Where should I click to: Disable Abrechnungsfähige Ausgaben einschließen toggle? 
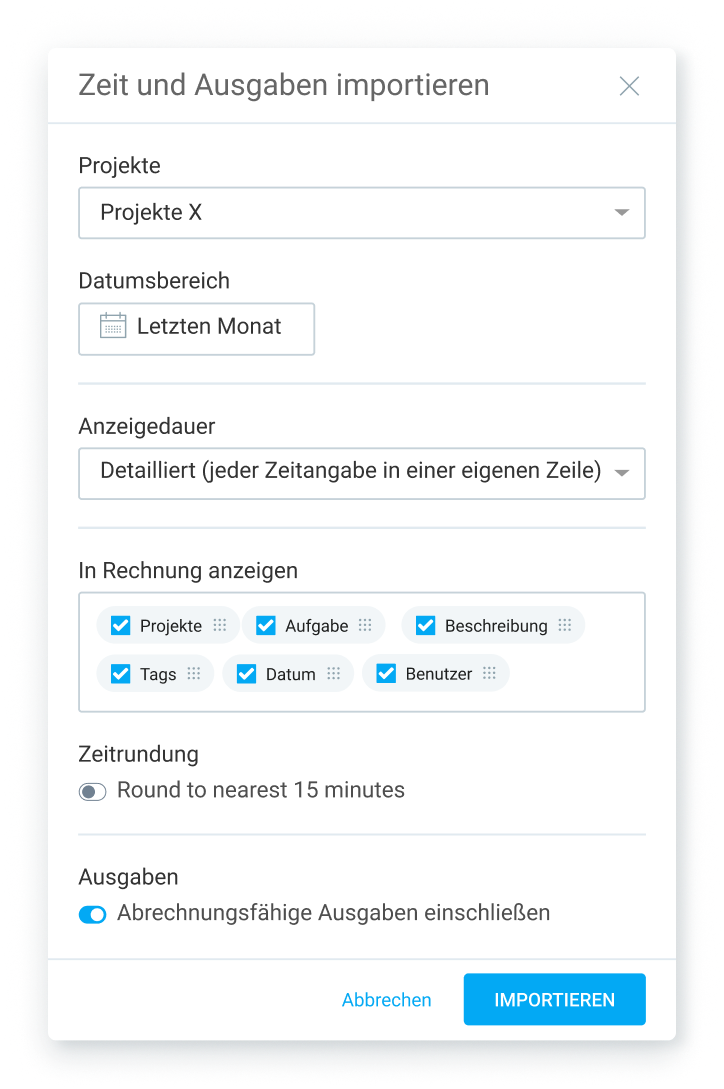[93, 914]
